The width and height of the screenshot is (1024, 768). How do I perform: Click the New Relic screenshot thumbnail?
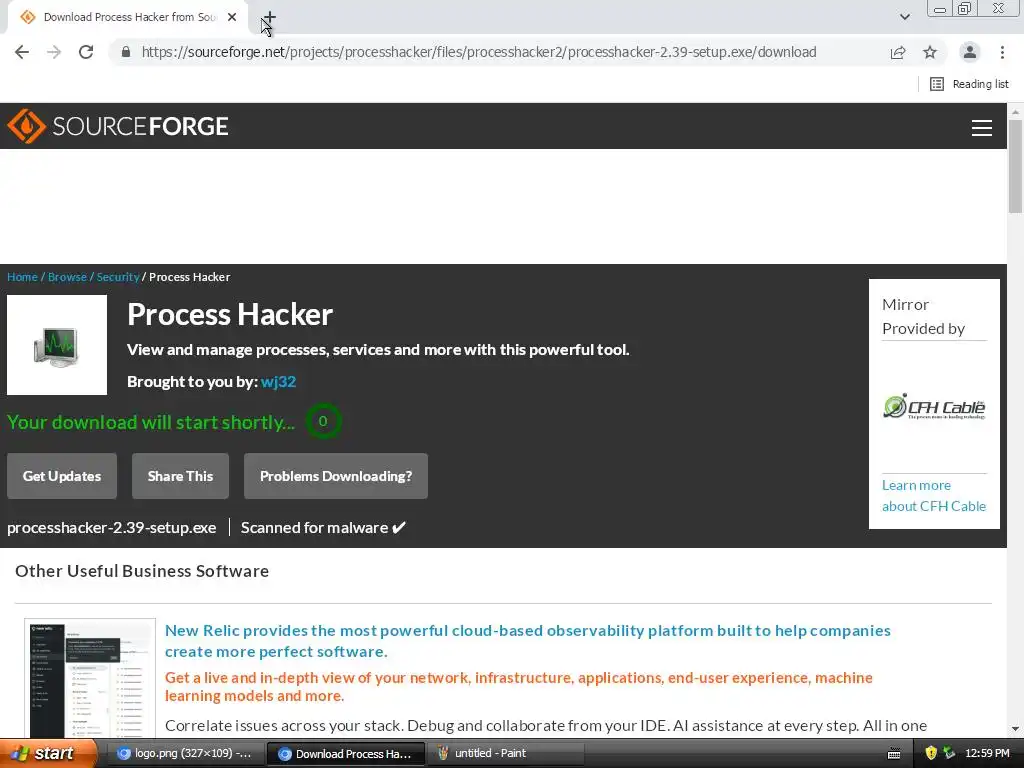[x=90, y=679]
